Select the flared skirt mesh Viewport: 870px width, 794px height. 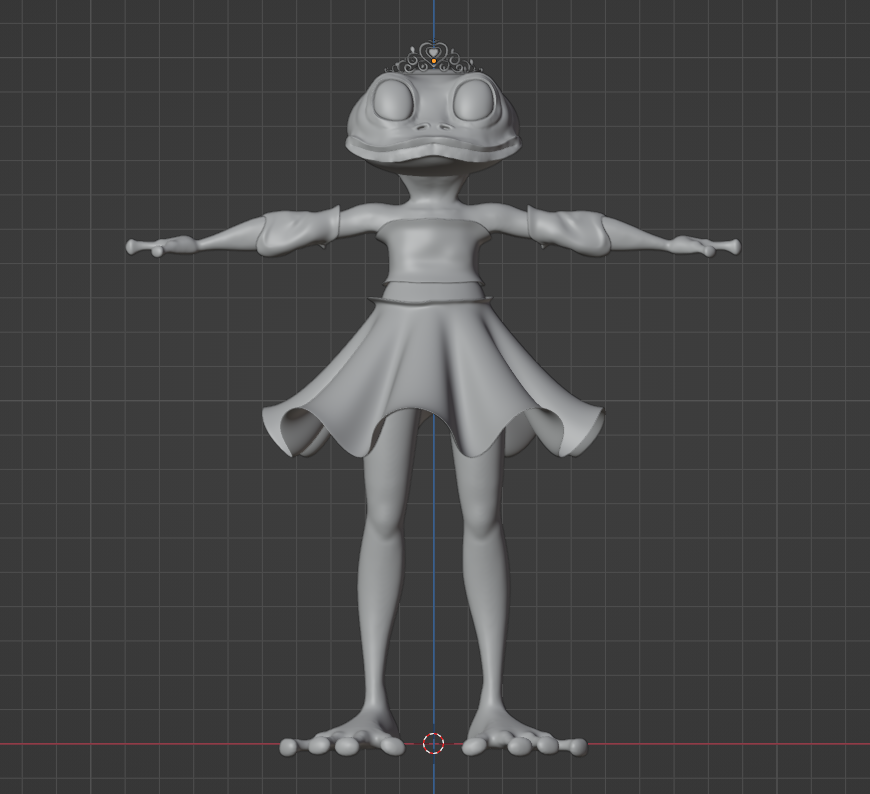tap(432, 377)
